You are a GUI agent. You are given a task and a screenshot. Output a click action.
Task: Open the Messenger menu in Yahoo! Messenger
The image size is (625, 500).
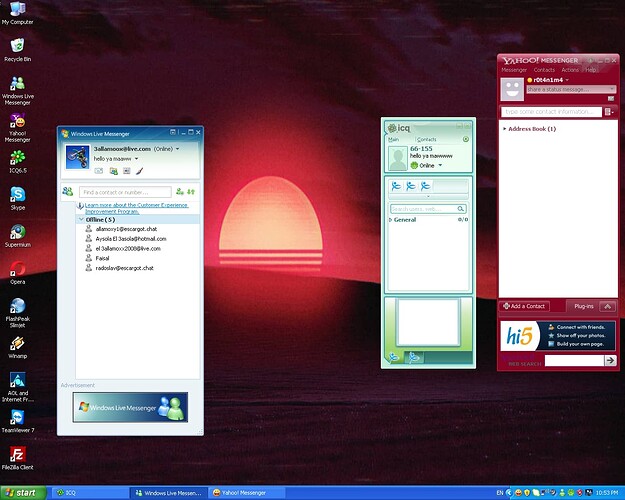[x=514, y=70]
